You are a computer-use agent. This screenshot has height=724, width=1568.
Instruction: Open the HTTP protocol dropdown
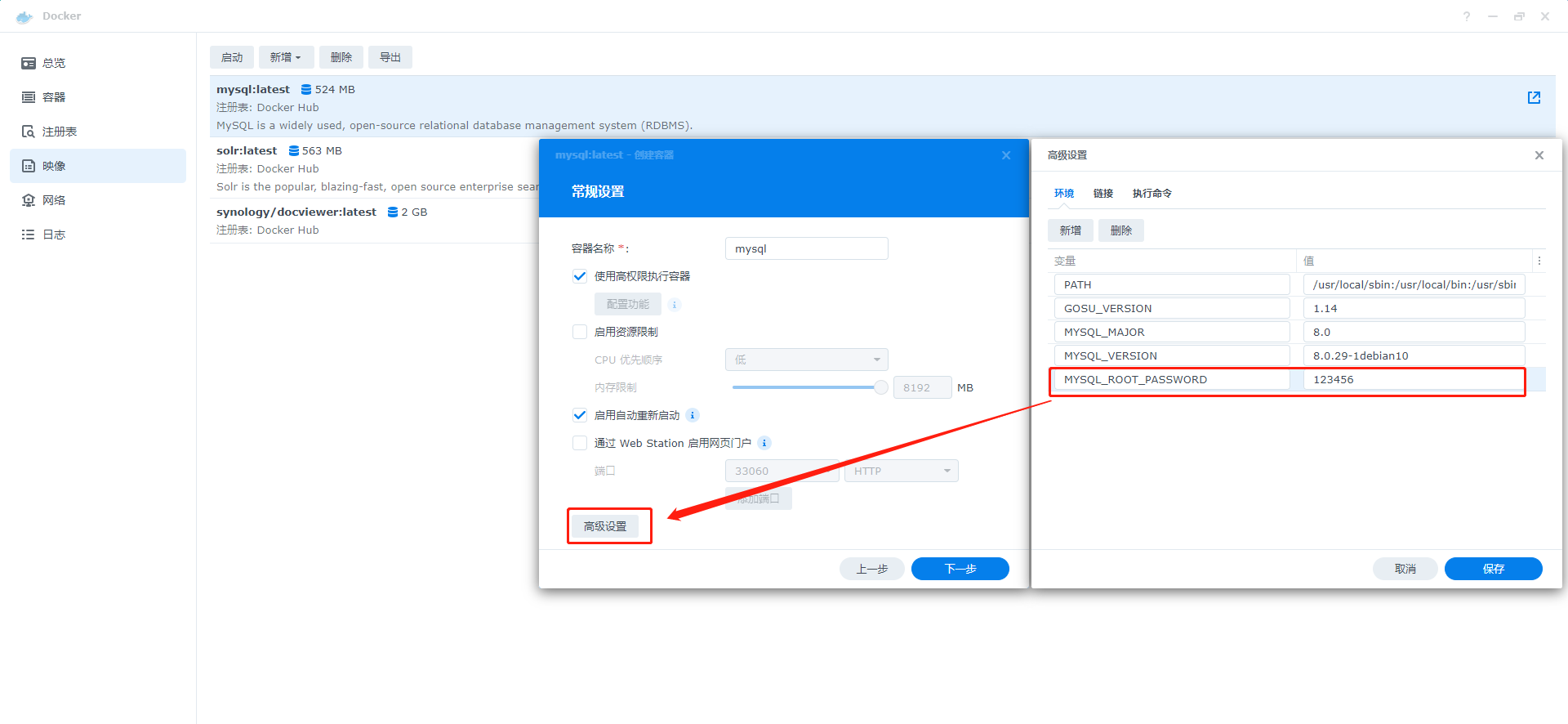click(902, 471)
